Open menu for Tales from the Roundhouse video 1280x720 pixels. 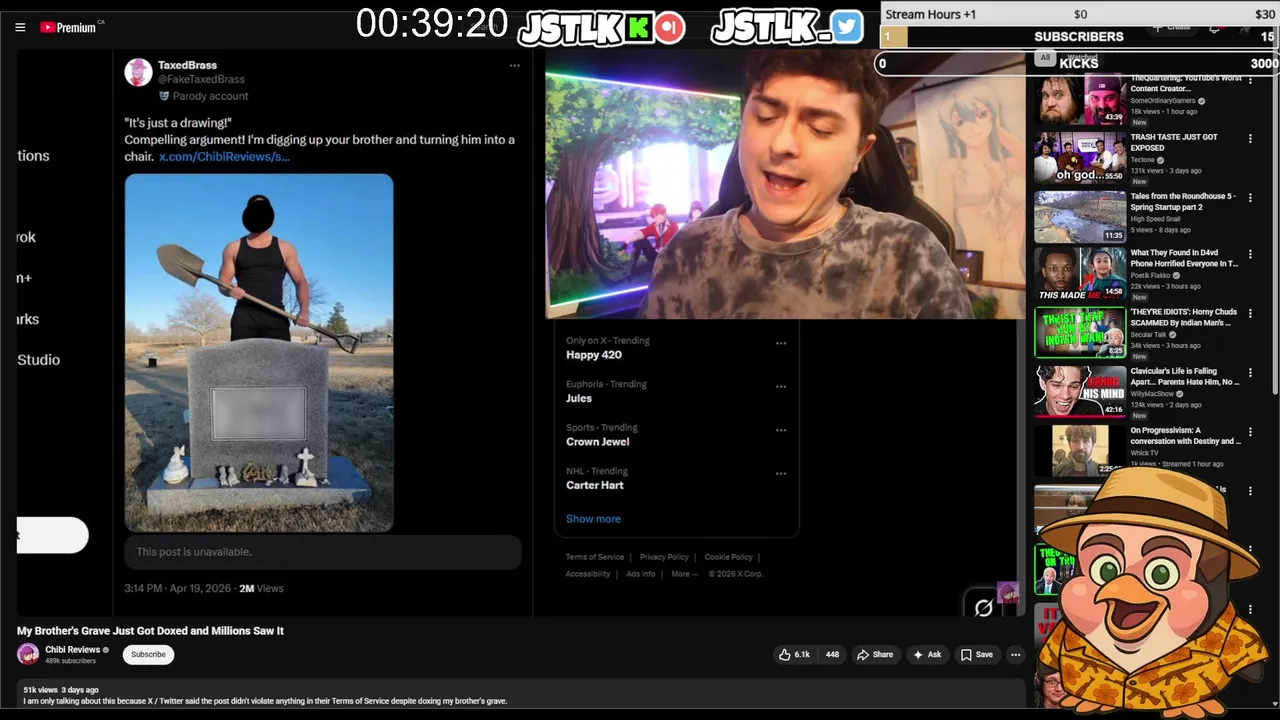tap(1250, 198)
